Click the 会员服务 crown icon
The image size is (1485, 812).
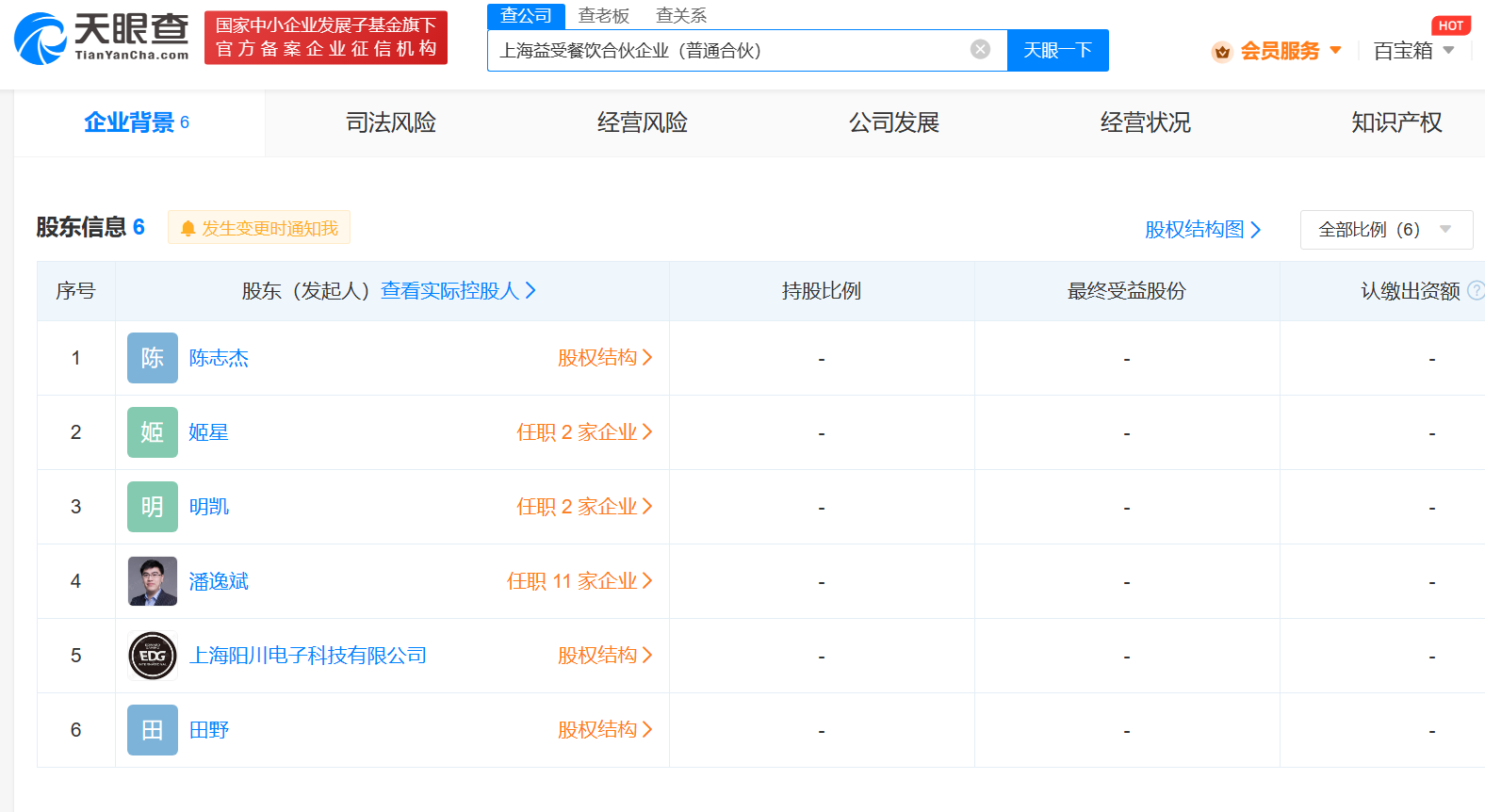pyautogui.click(x=1222, y=52)
